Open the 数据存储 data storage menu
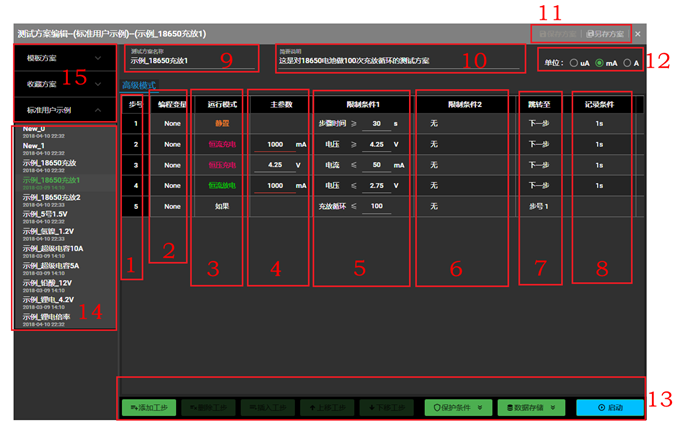680x429 pixels. click(535, 408)
